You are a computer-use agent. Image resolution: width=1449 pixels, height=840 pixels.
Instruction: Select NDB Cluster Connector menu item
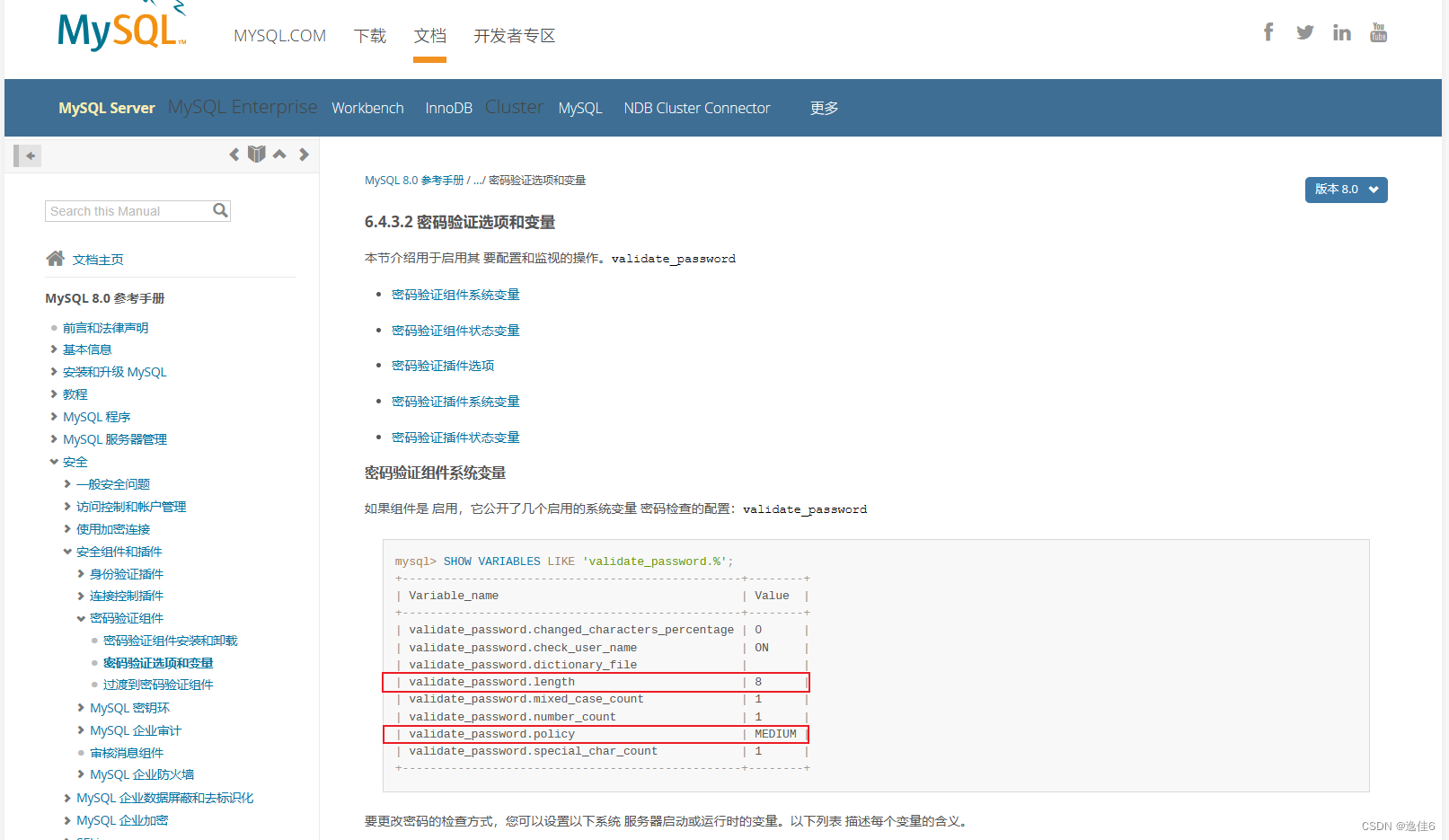697,108
